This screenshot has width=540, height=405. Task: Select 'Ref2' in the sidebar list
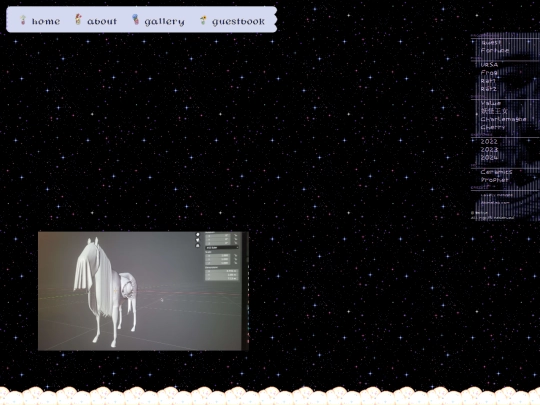click(489, 89)
